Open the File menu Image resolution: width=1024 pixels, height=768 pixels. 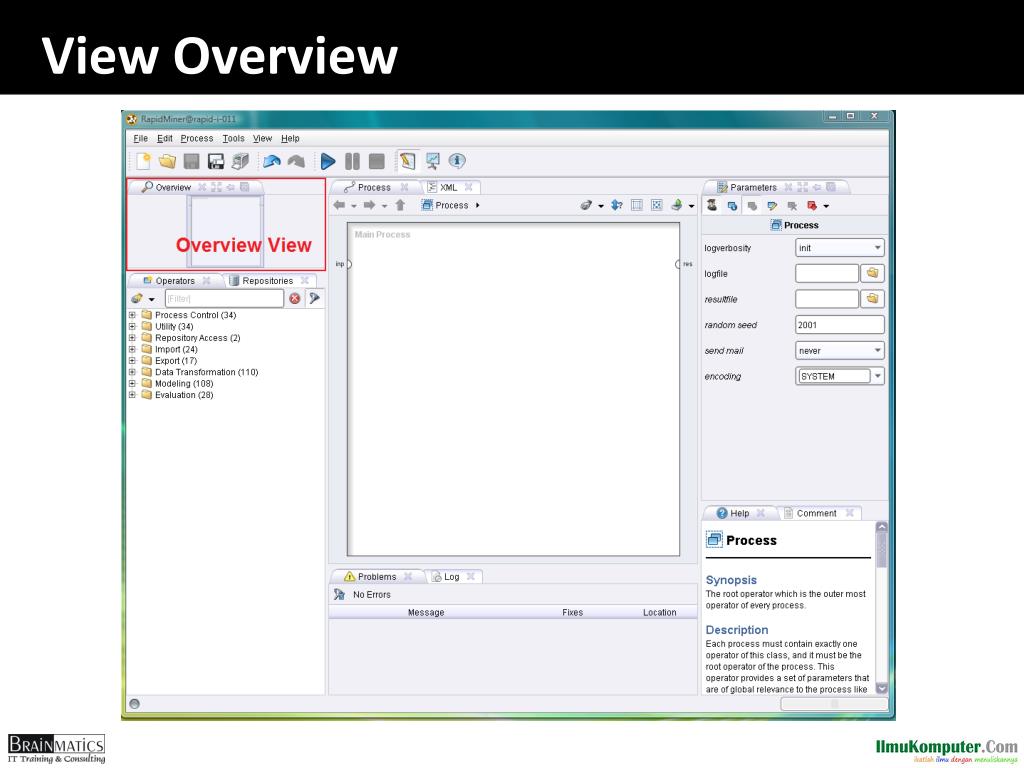point(140,138)
